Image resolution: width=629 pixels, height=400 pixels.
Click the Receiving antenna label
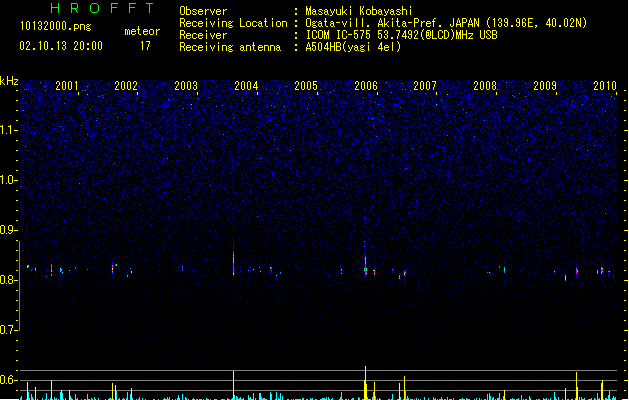(x=230, y=47)
